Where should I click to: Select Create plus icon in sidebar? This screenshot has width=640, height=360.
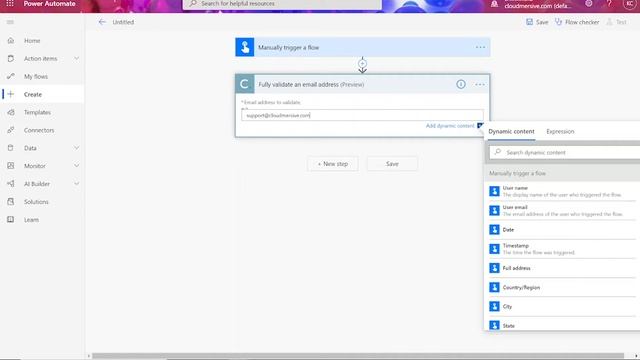coord(11,94)
